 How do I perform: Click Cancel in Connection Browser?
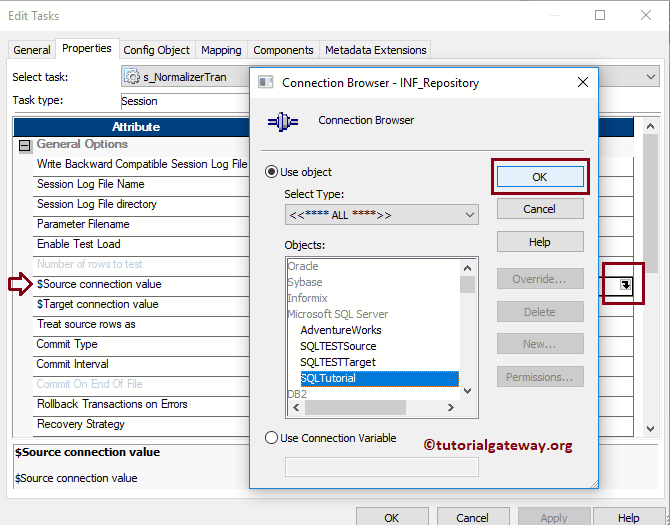point(540,209)
